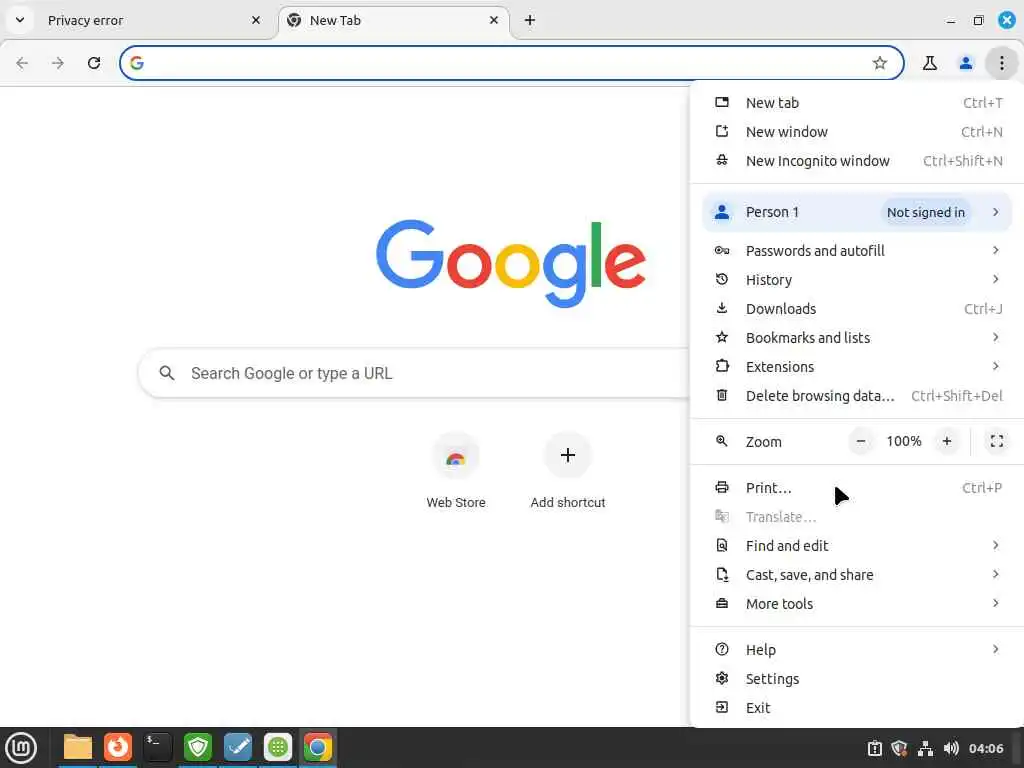Click the key icon beside Passwords and autofill

722,250
